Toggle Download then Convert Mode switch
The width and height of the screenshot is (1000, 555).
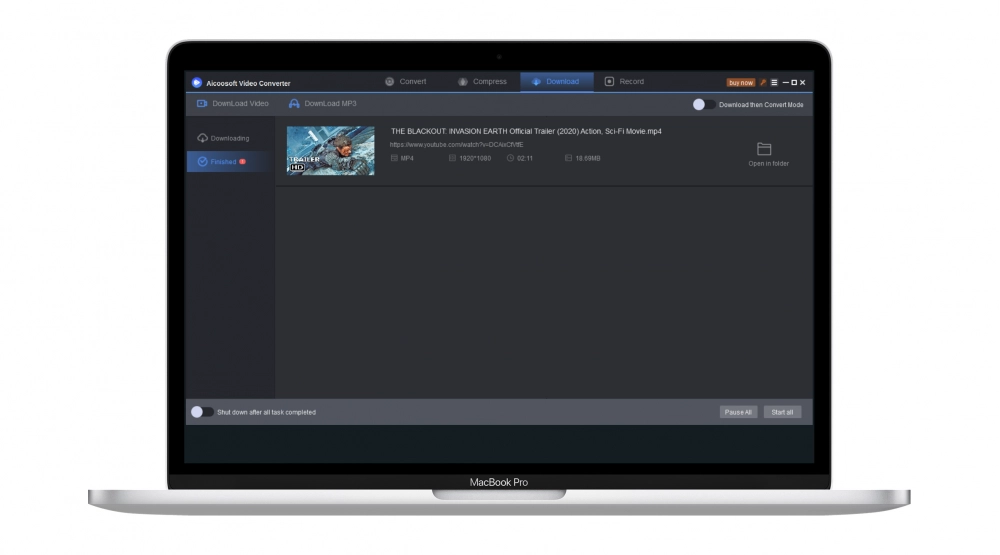click(704, 104)
